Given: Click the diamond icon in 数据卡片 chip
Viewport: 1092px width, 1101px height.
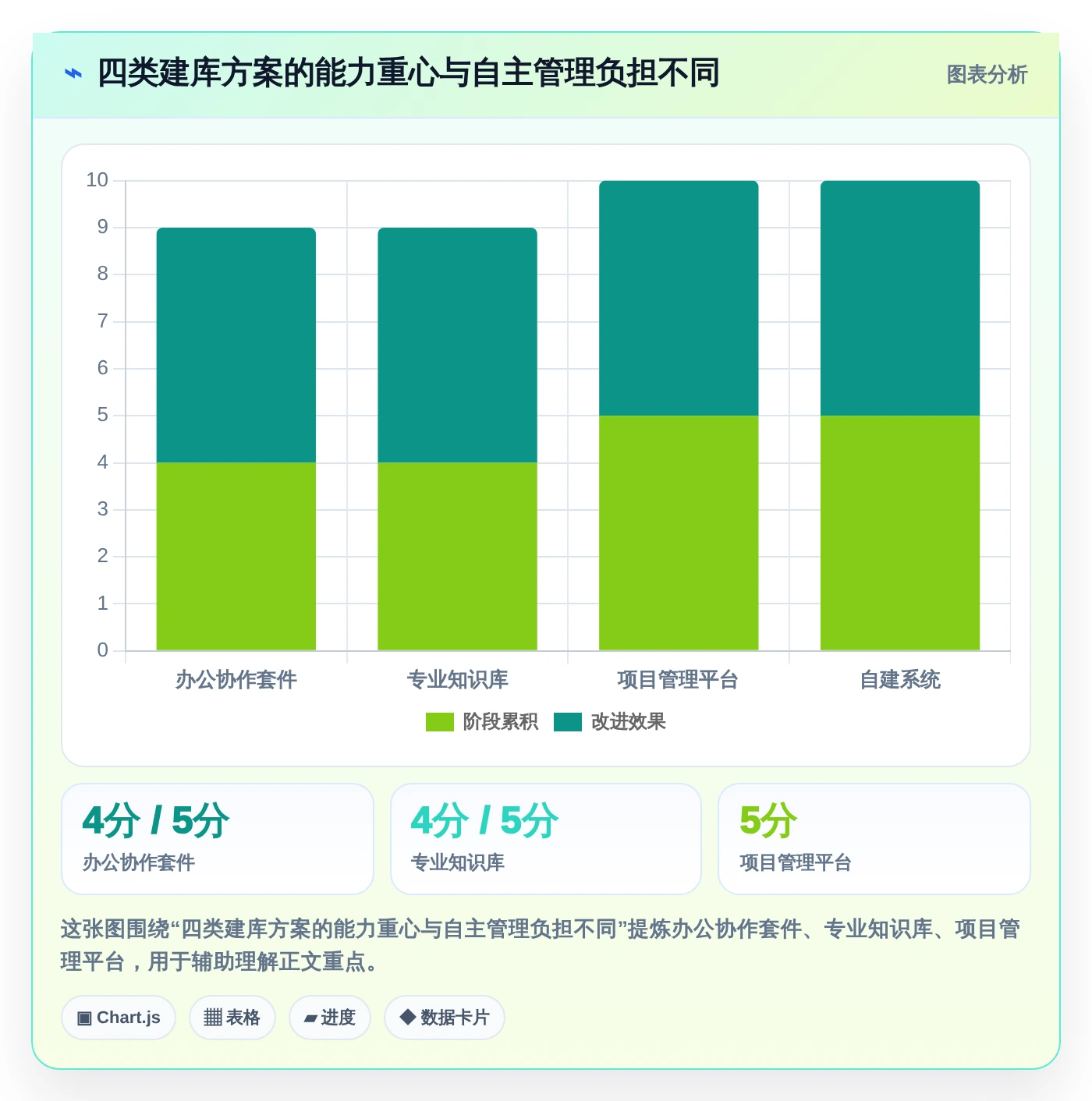Looking at the screenshot, I should 407,1017.
